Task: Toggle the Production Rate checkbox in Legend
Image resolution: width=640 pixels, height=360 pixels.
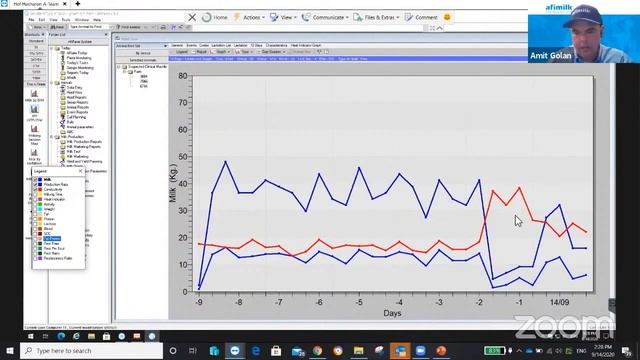Action: 35,184
